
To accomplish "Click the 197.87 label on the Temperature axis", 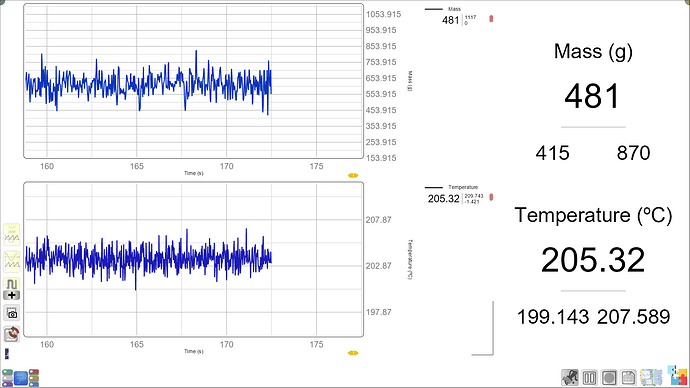I will click(x=378, y=312).
